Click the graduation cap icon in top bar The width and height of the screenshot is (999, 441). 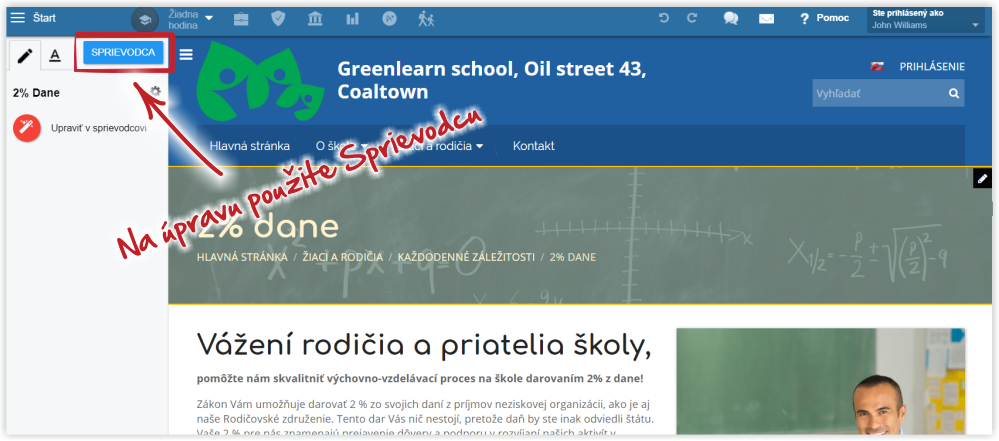pos(145,19)
